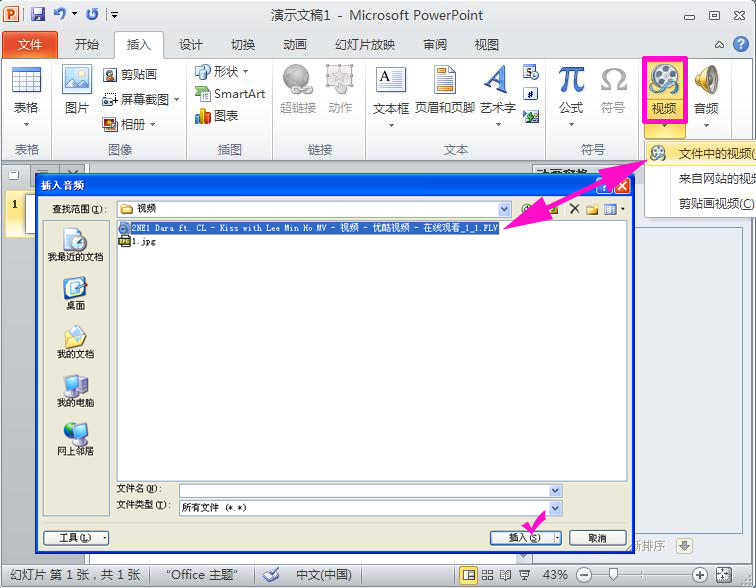Insert slide number with the # icon
Viewport: 756px width, 588px height.
(530, 94)
